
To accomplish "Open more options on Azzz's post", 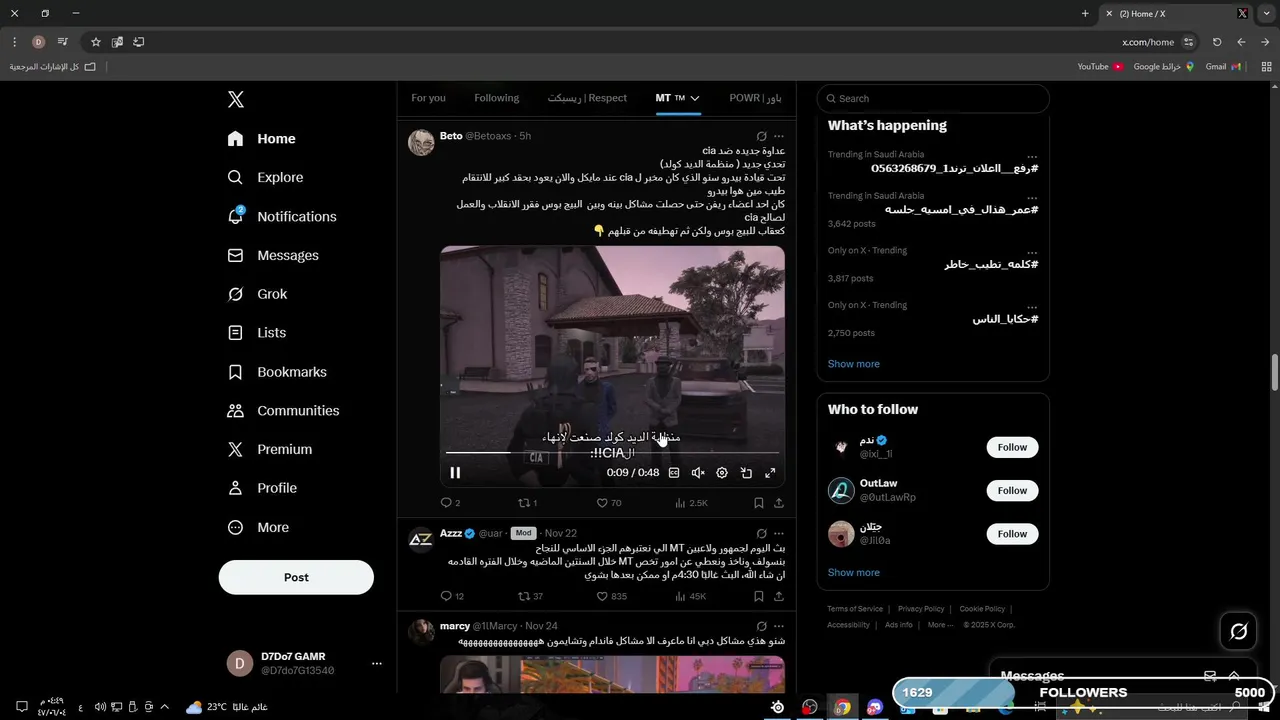I will pos(779,534).
